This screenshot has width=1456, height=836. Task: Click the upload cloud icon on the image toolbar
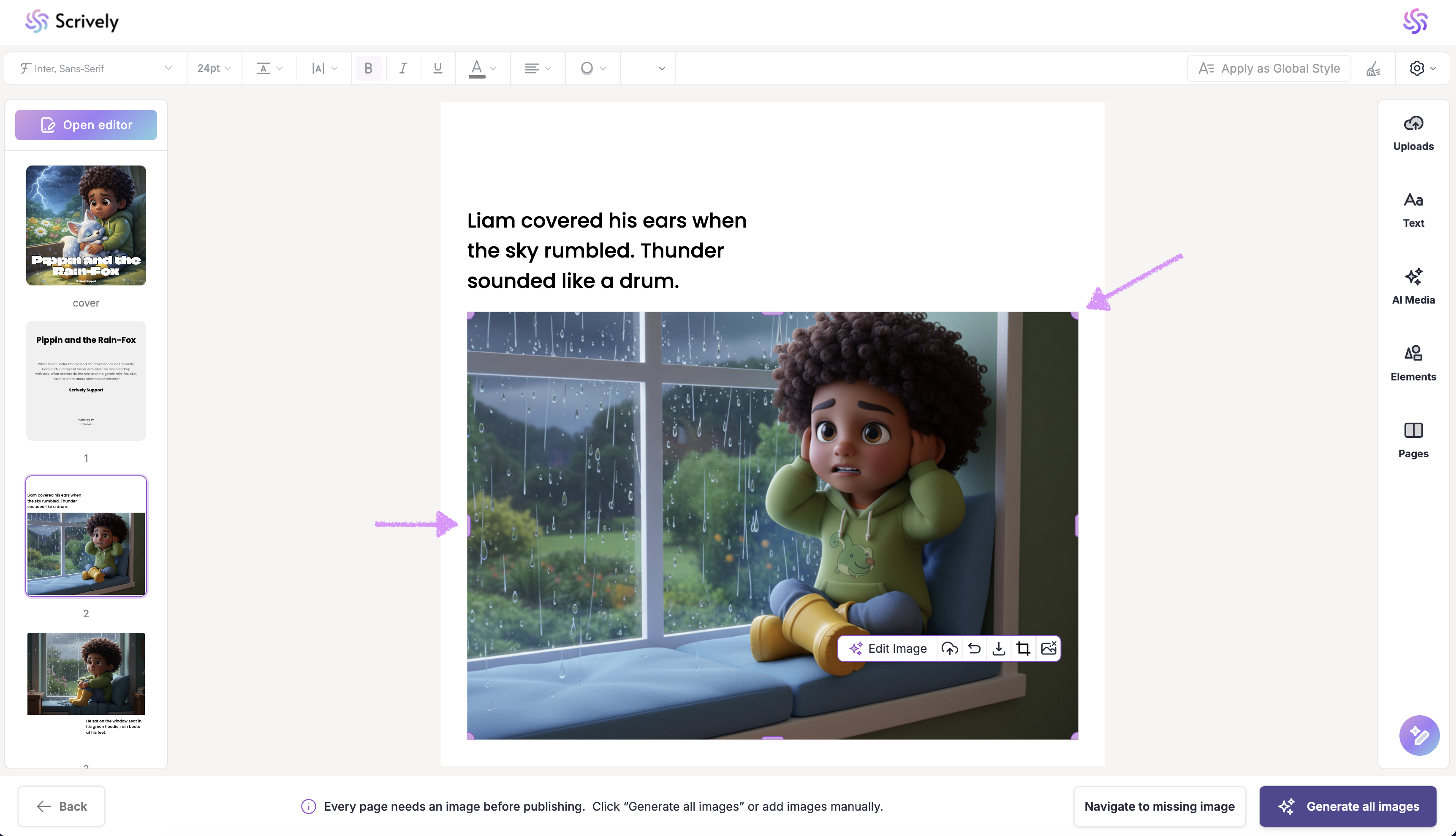click(950, 648)
